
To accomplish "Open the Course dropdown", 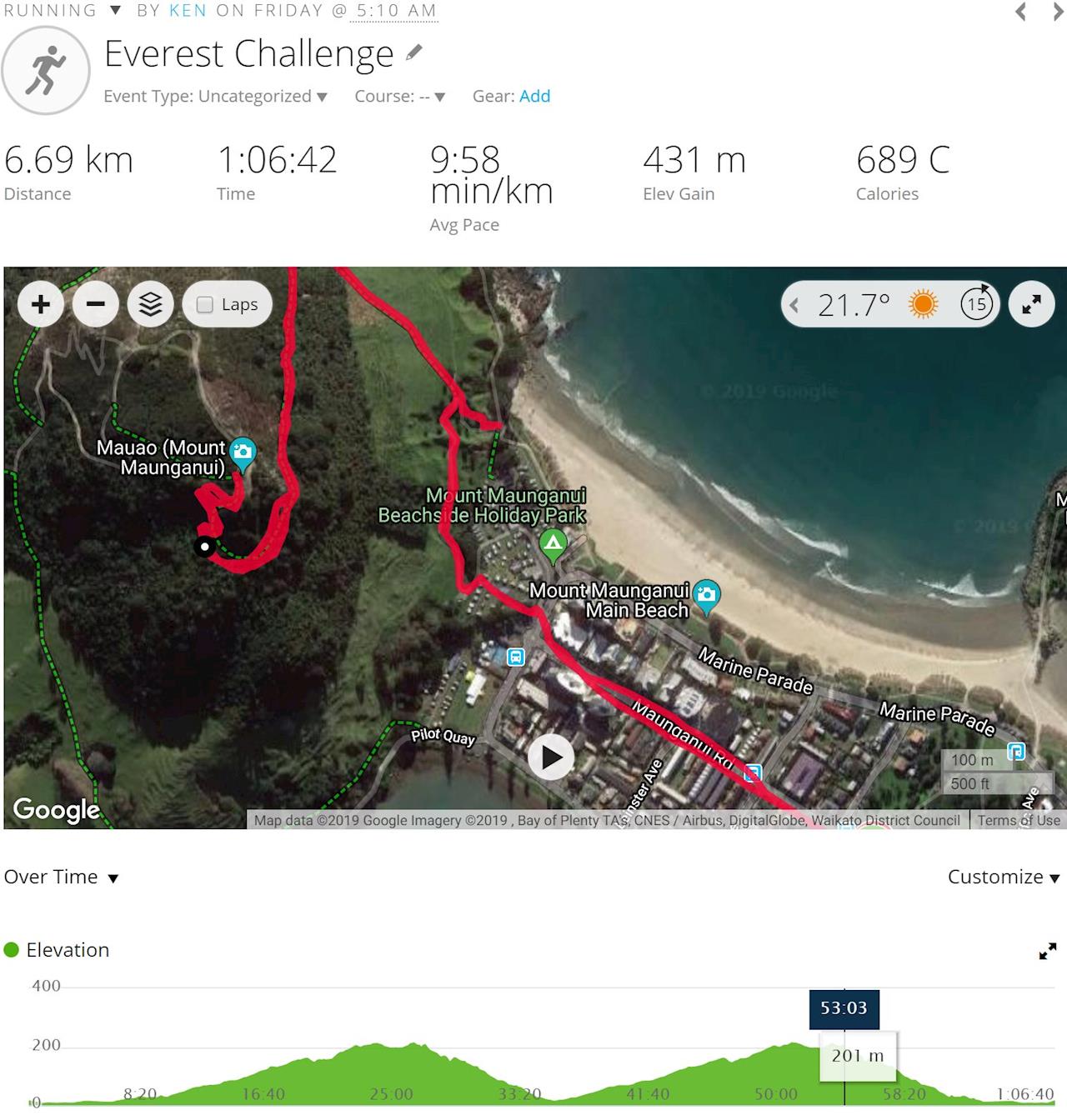I will [400, 97].
